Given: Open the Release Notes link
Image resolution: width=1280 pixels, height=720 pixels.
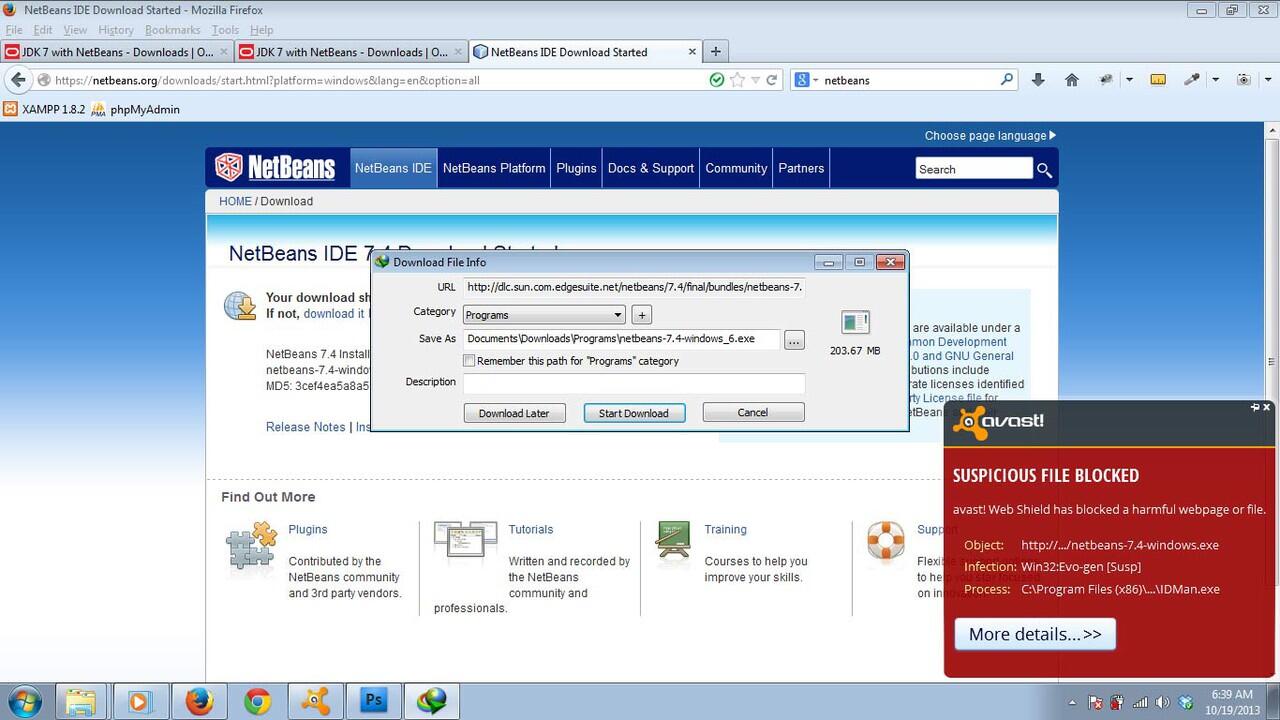Looking at the screenshot, I should click(x=305, y=427).
